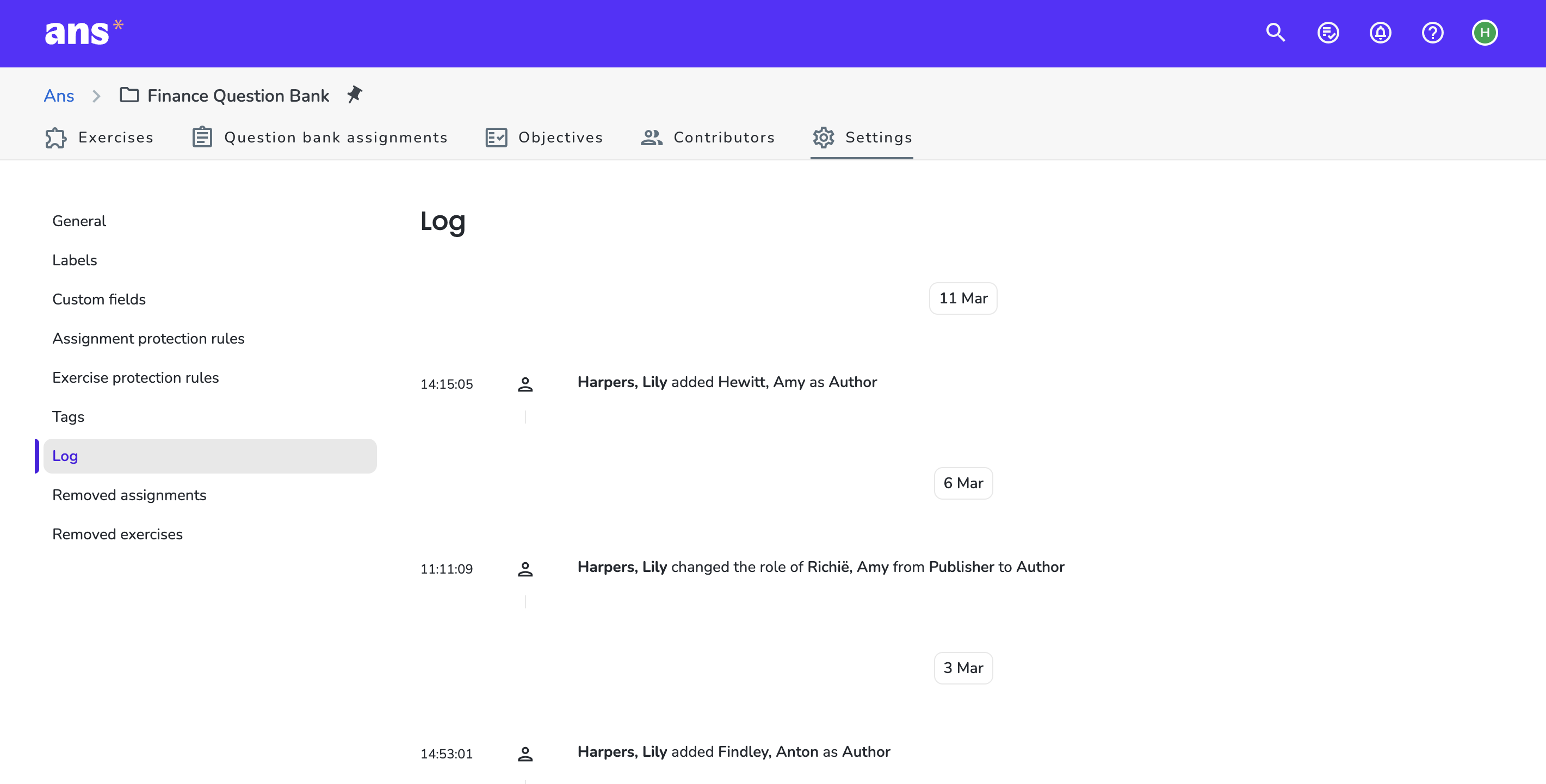1546x784 pixels.
Task: Go to the Ans breadcrumb link
Action: pyautogui.click(x=59, y=96)
